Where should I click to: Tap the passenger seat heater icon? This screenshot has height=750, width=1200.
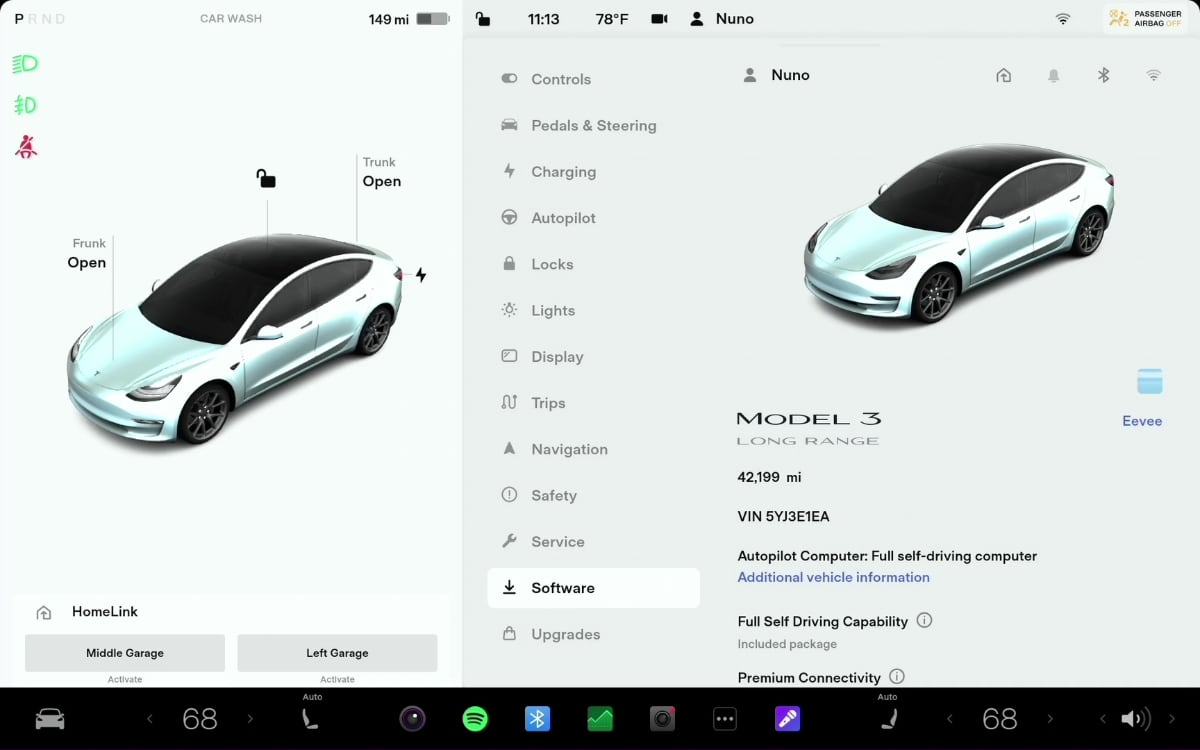point(887,718)
